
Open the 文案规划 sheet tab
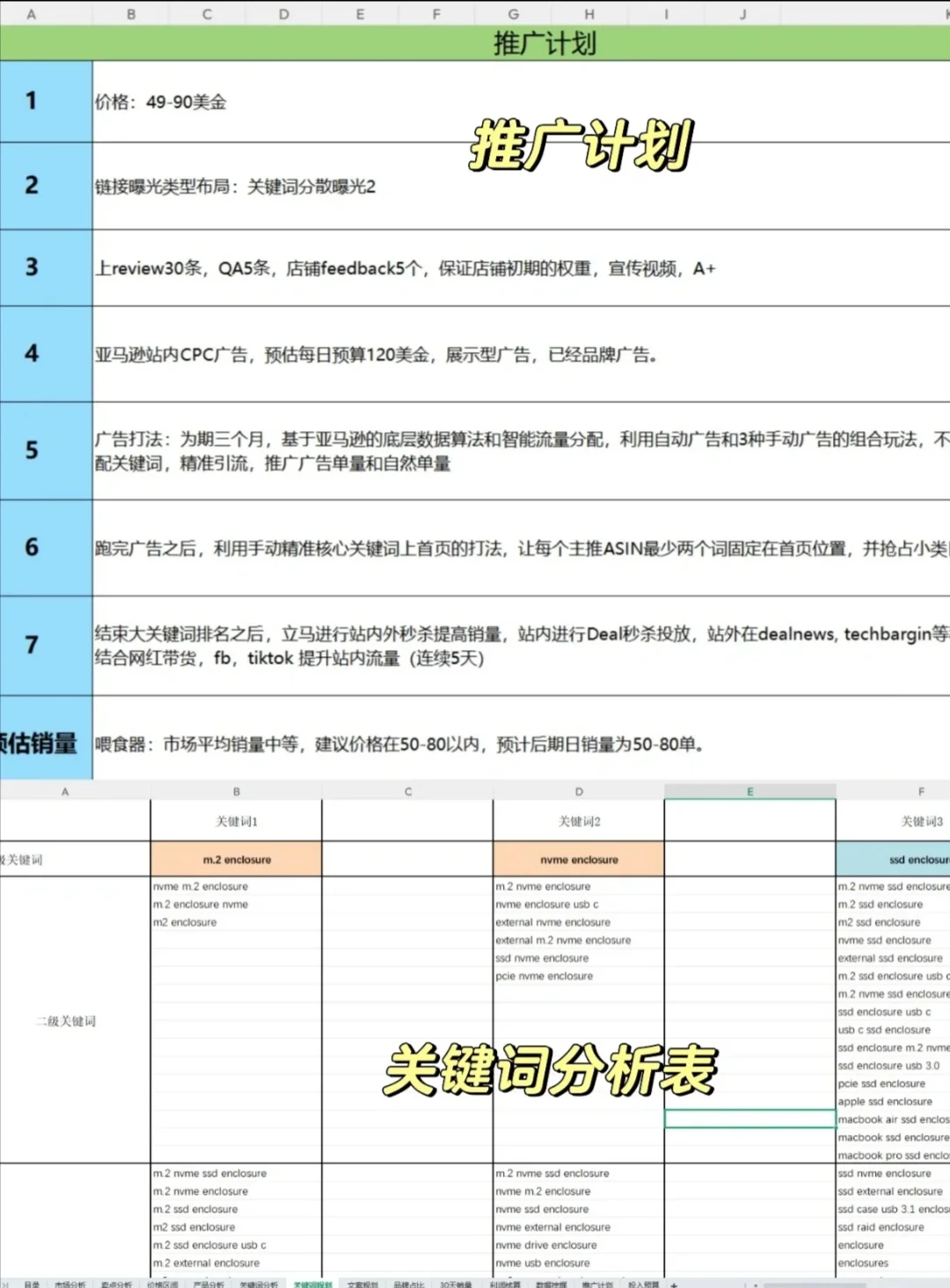(362, 1284)
